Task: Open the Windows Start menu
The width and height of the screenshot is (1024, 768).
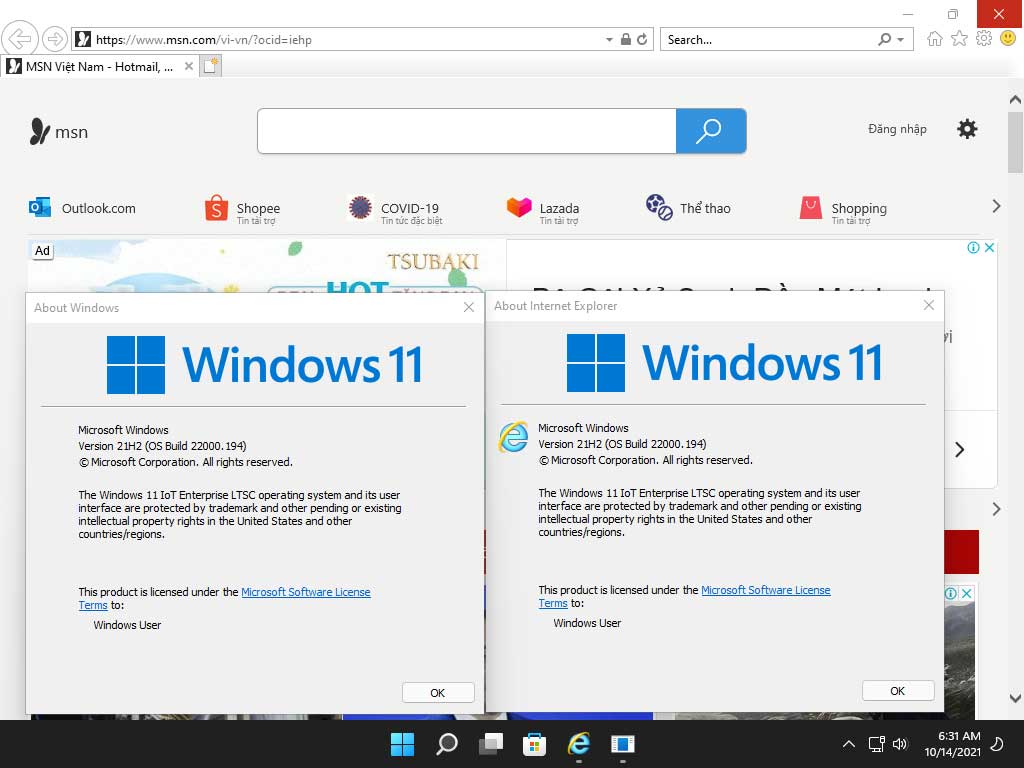Action: tap(402, 744)
